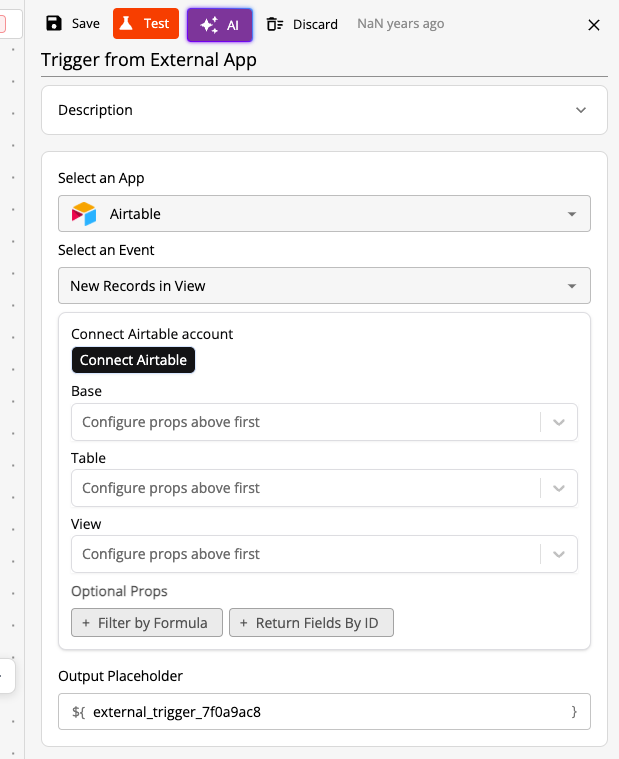Open the View dropdown

(x=324, y=554)
